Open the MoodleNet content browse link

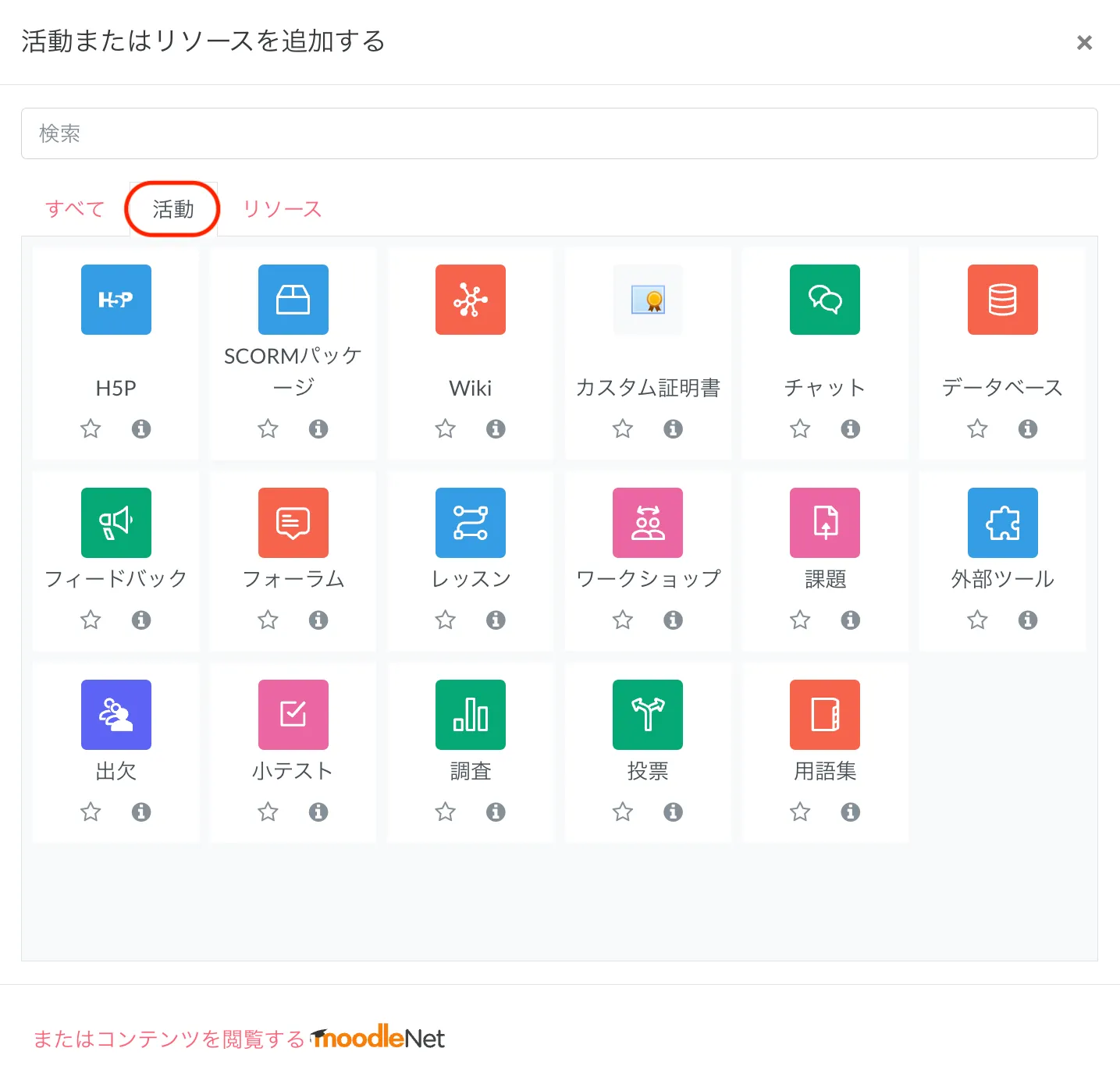click(x=239, y=1039)
